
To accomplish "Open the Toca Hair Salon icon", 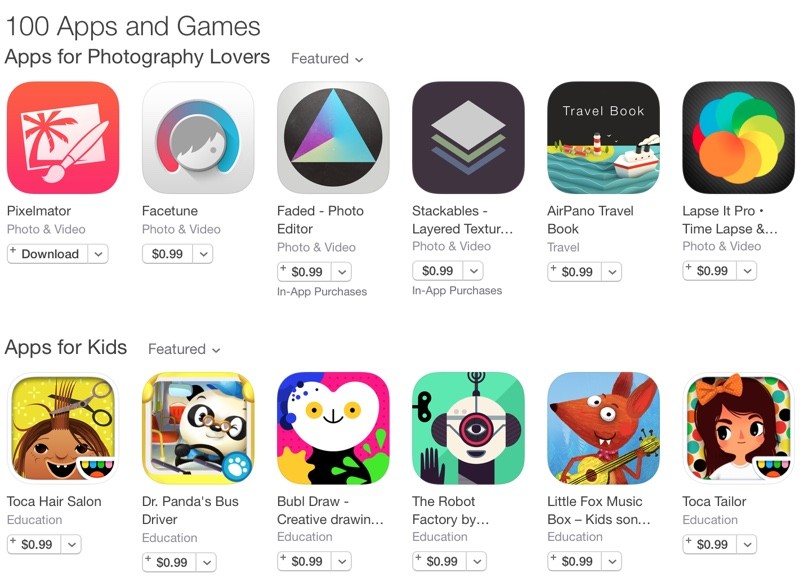I will coord(63,428).
